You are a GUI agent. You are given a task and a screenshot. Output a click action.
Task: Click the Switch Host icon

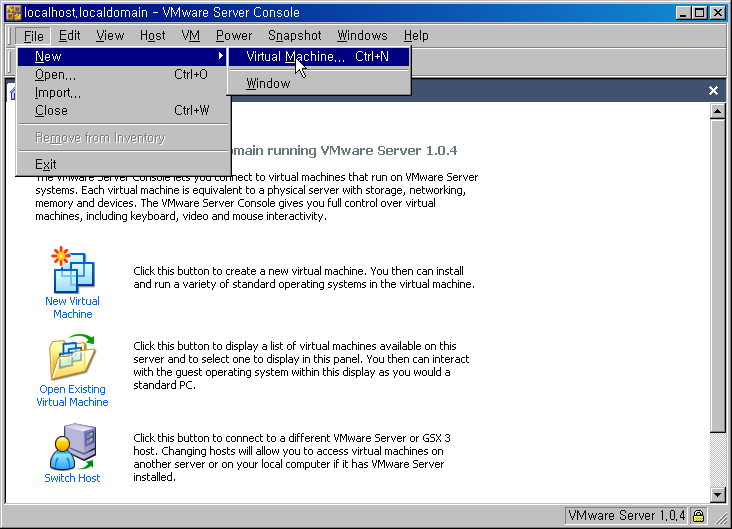72,446
